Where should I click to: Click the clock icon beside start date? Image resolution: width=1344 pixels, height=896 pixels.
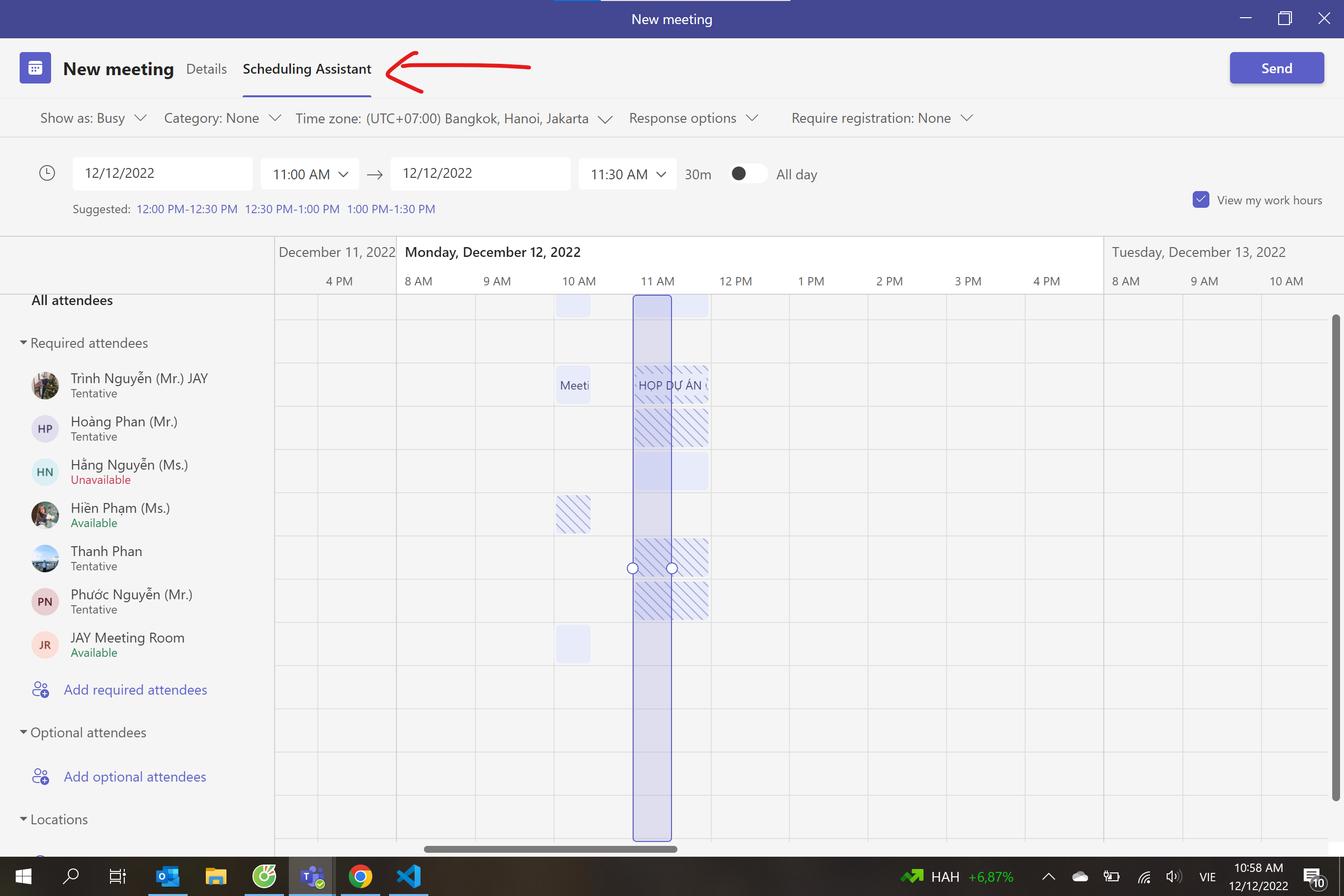tap(47, 173)
